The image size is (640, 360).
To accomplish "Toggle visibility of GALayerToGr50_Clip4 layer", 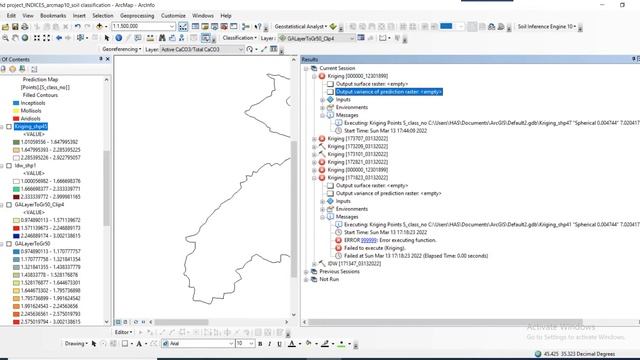I will (x=9, y=204).
